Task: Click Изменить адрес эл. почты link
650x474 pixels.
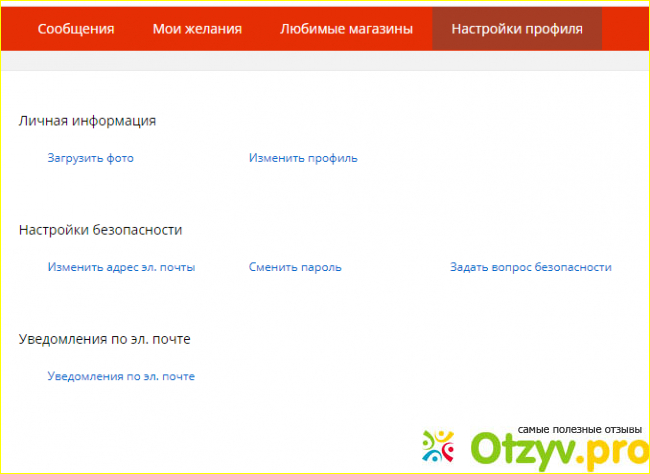Action: [x=121, y=267]
